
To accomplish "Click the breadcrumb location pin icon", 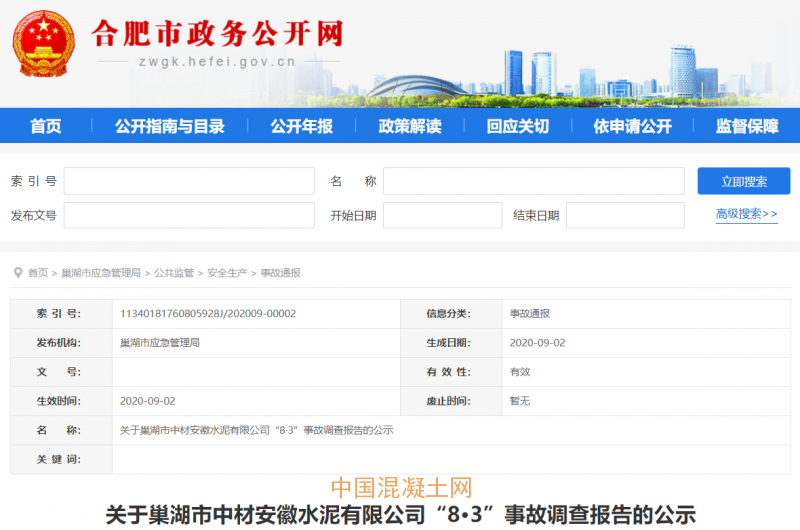I will pos(18,273).
